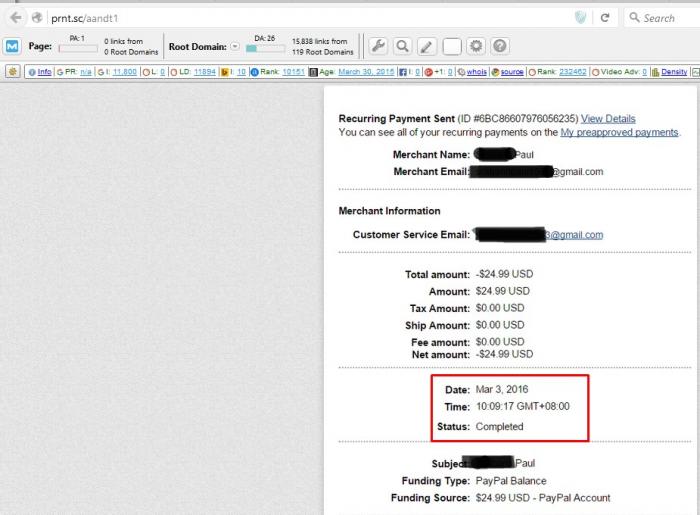Open the source link
700x515 pixels.
(512, 71)
